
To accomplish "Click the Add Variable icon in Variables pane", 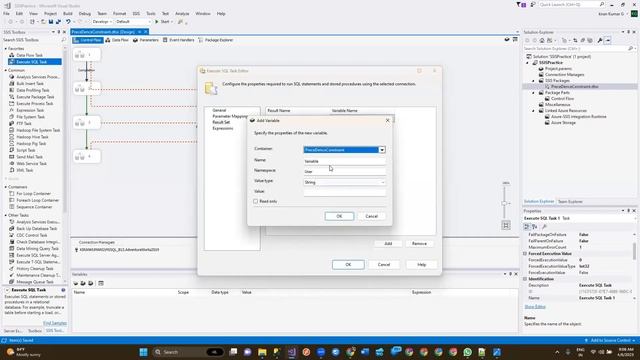I will 76,283.
